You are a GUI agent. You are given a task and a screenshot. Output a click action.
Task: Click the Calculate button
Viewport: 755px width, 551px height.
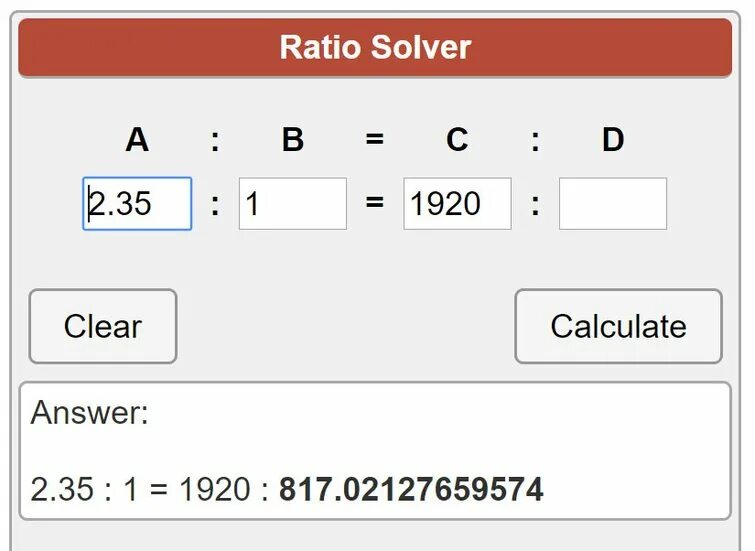tap(618, 326)
